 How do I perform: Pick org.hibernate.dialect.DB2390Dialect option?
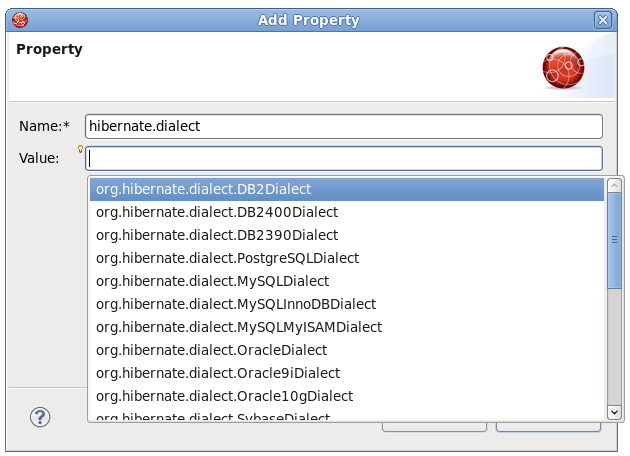point(217,235)
